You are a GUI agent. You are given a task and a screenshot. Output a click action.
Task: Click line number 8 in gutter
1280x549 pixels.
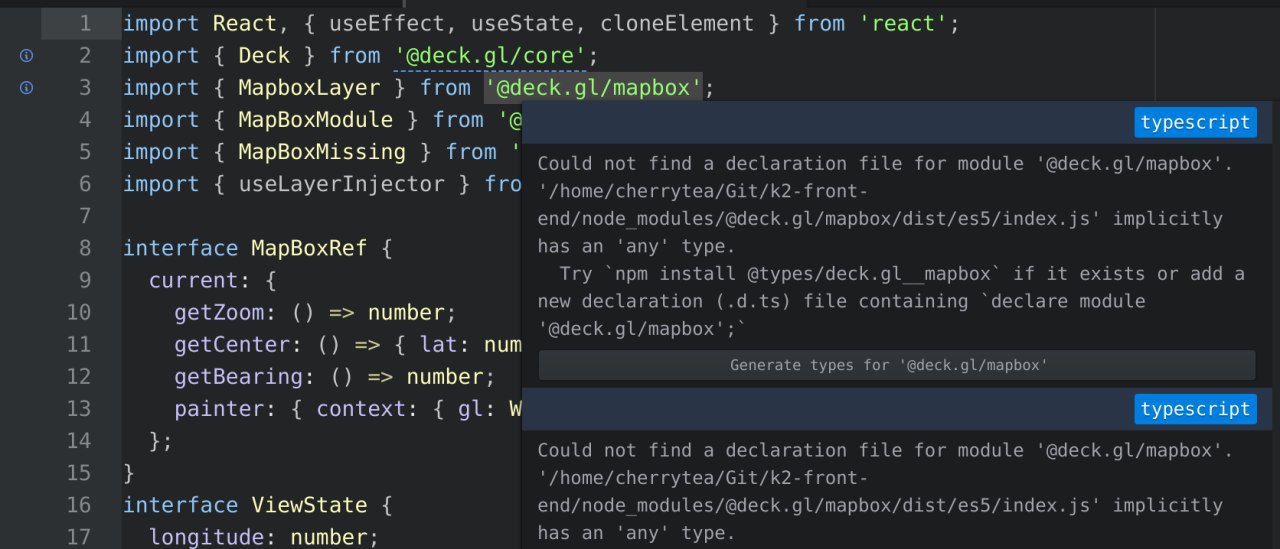(x=84, y=248)
